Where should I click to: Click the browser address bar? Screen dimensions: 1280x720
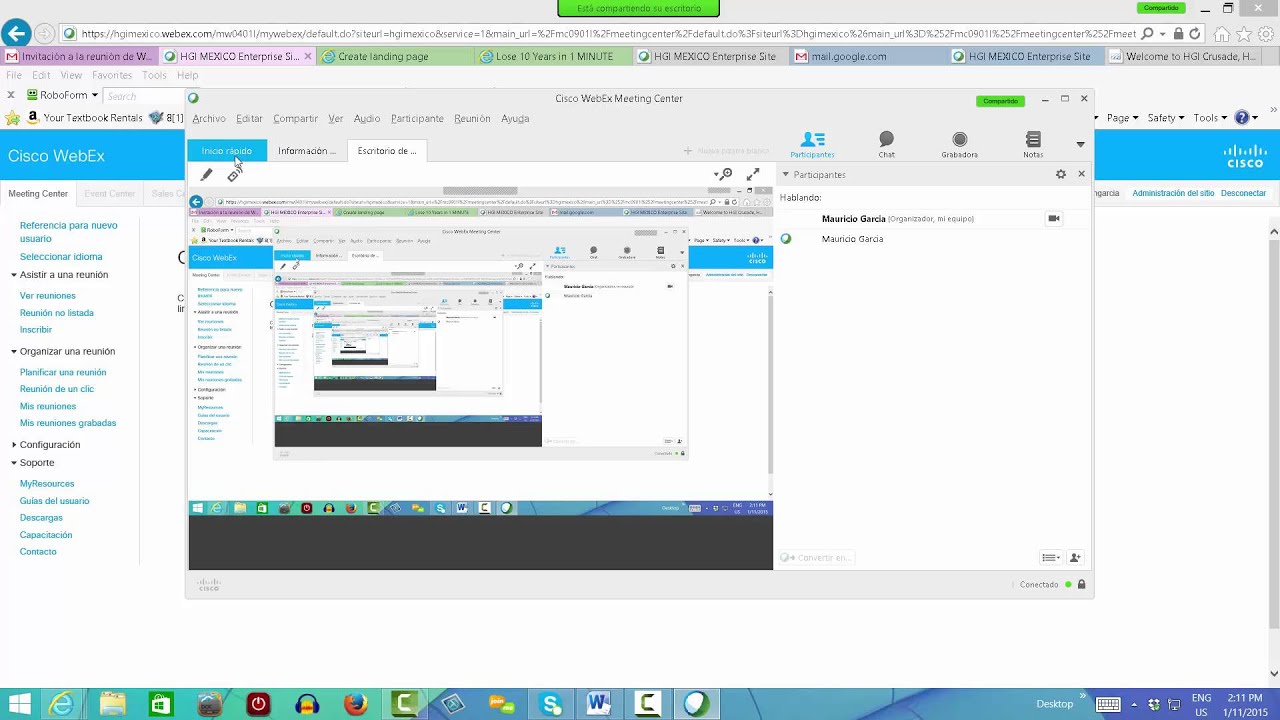click(x=608, y=33)
